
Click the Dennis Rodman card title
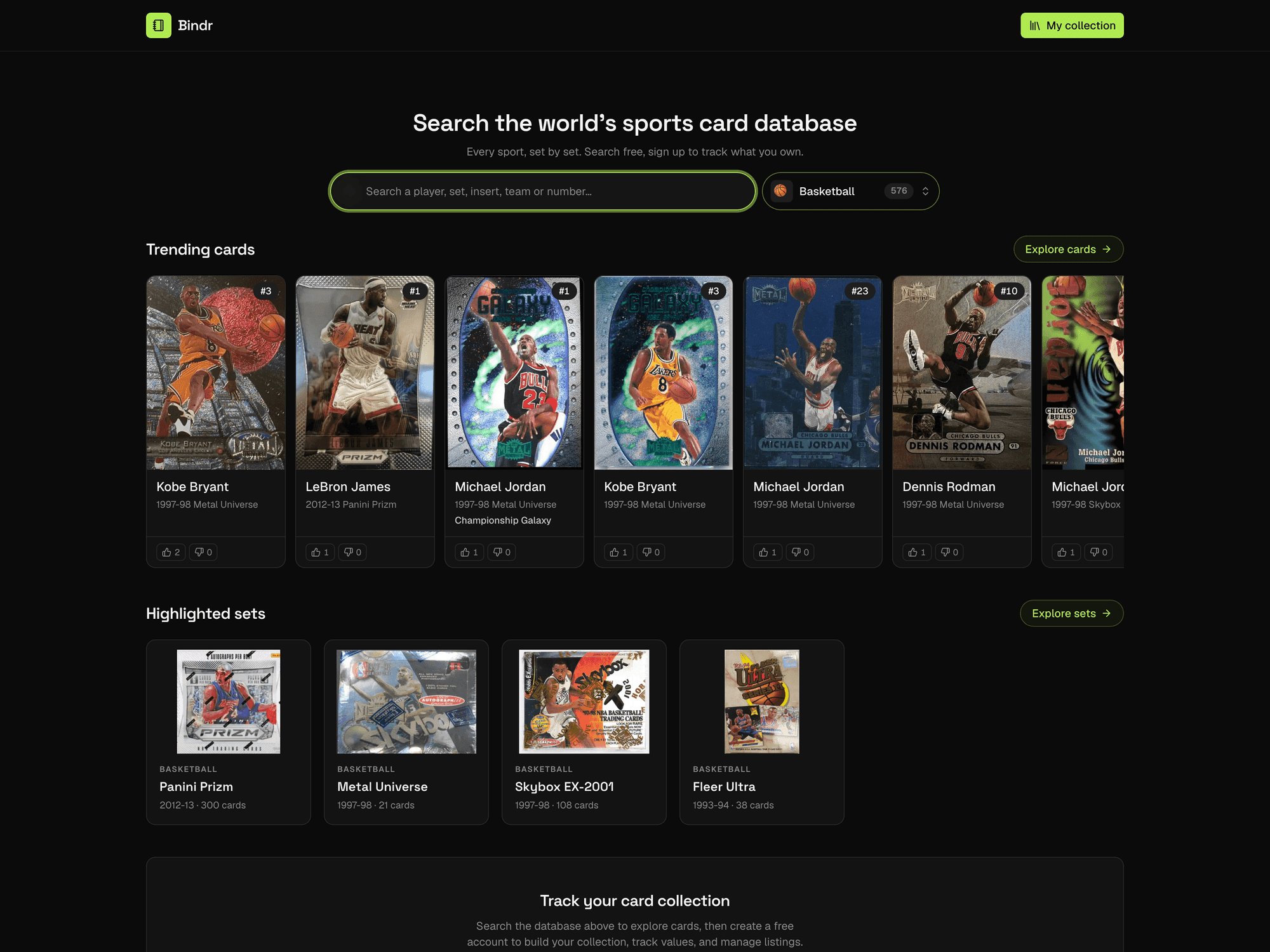pos(949,487)
